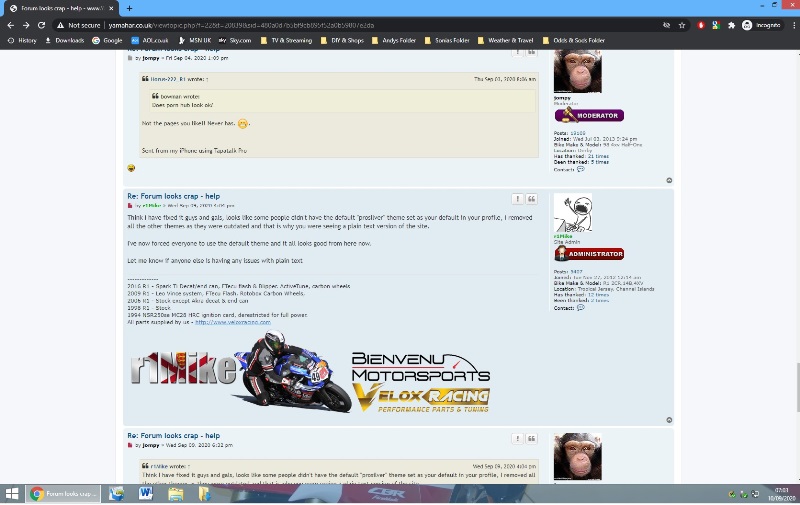Screen dimensions: 800x505
Task: Jump to top from Jompy's Sep 04 post arrow
Action: coord(669,181)
